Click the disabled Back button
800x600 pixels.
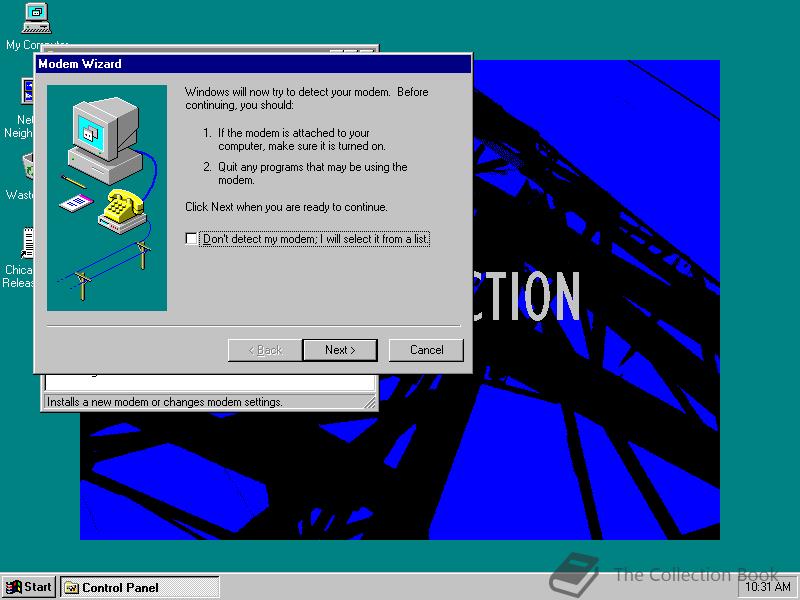point(265,350)
